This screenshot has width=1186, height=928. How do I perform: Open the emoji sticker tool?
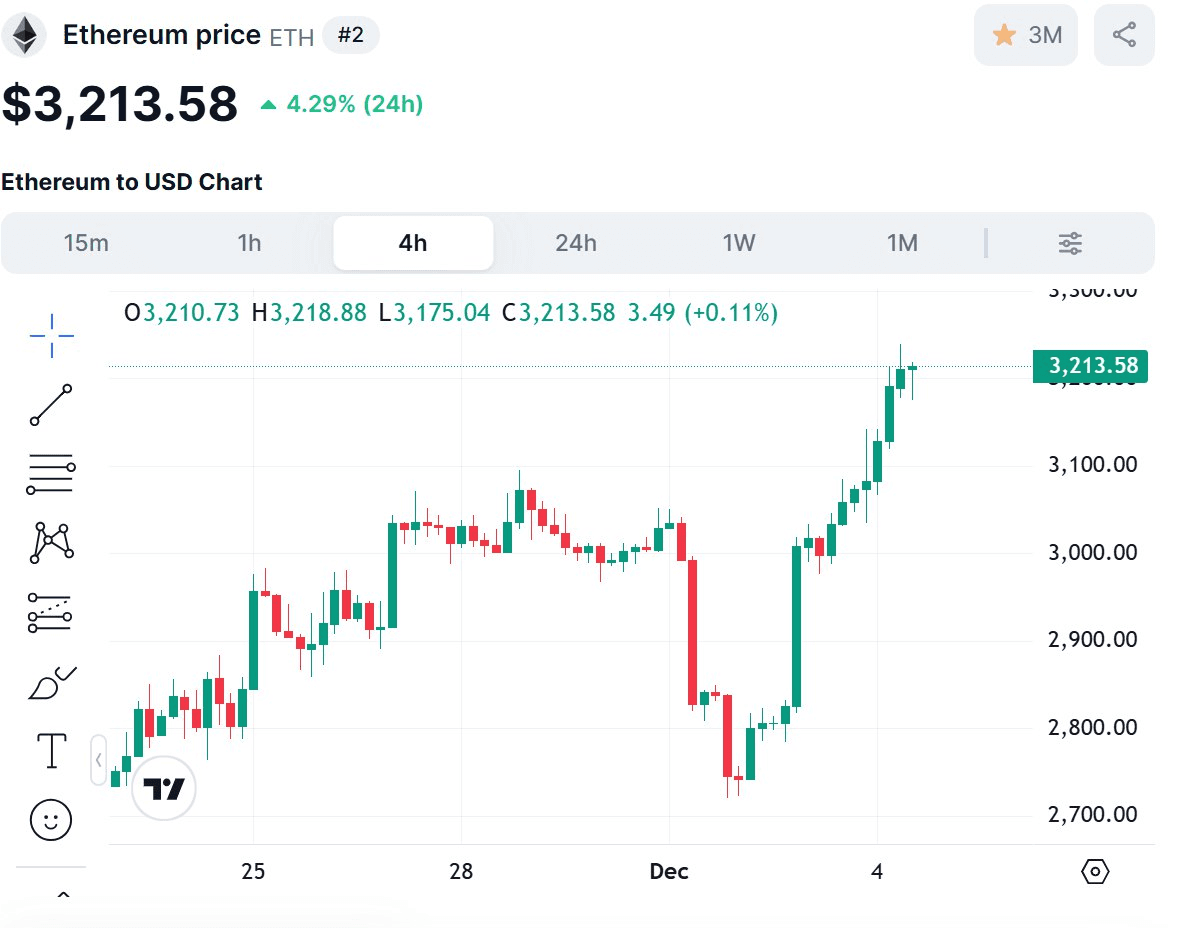[x=51, y=820]
